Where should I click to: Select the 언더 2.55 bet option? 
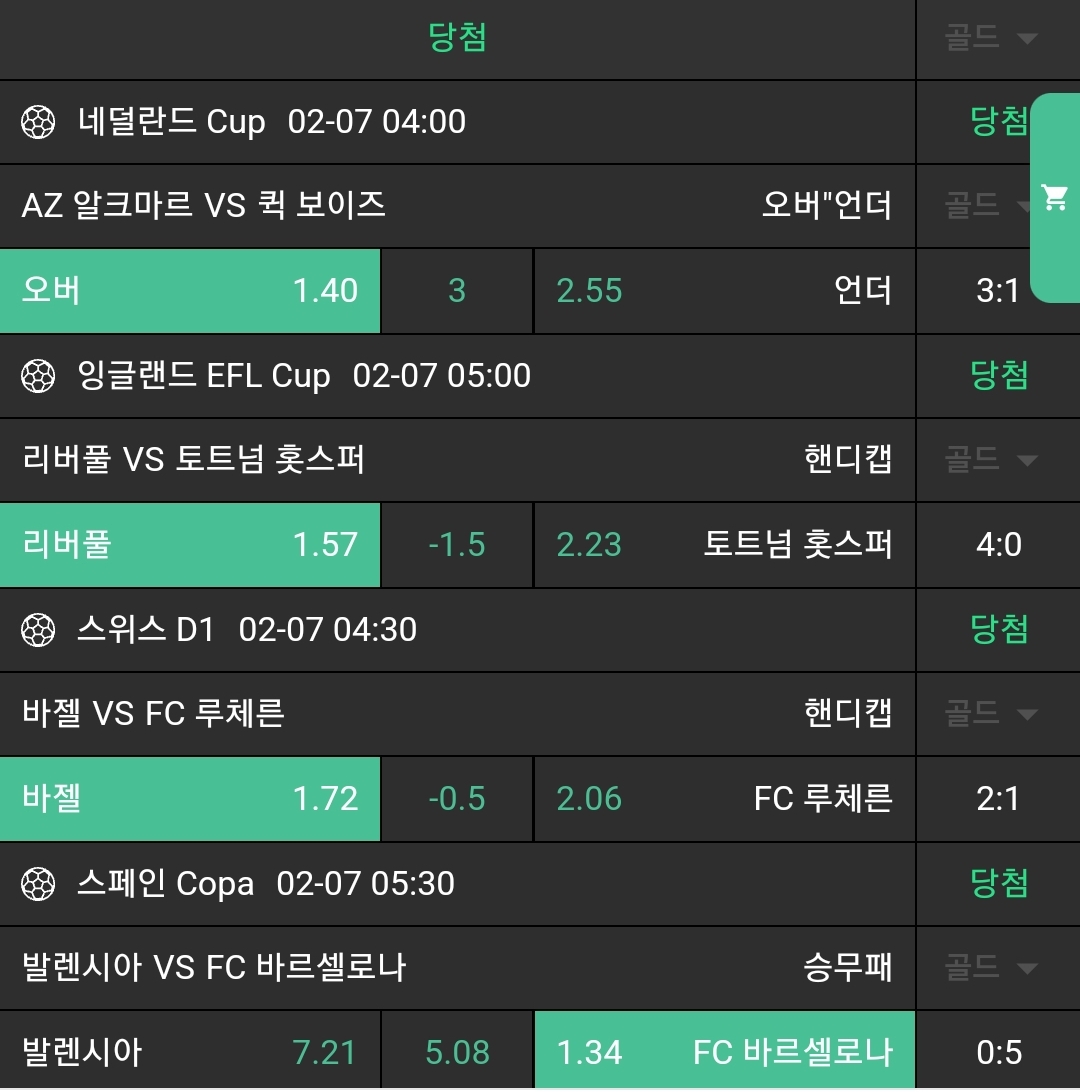point(724,291)
